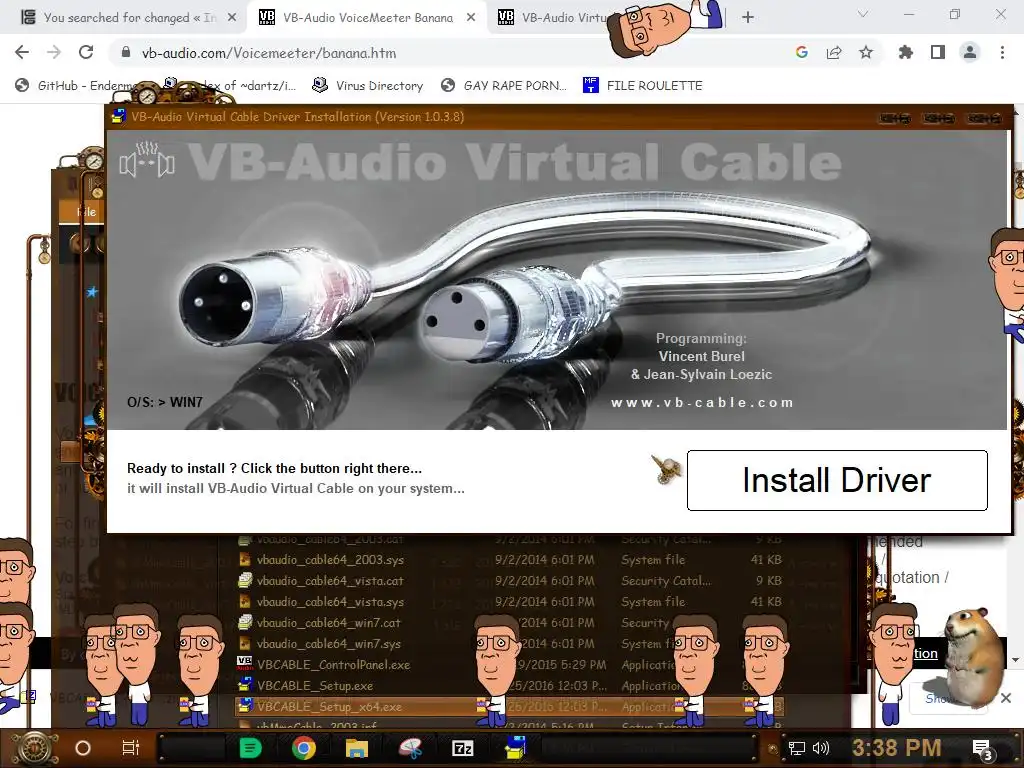This screenshot has width=1024, height=768.
Task: Dismiss the popup with the bottom-right X
Action: point(1006,698)
